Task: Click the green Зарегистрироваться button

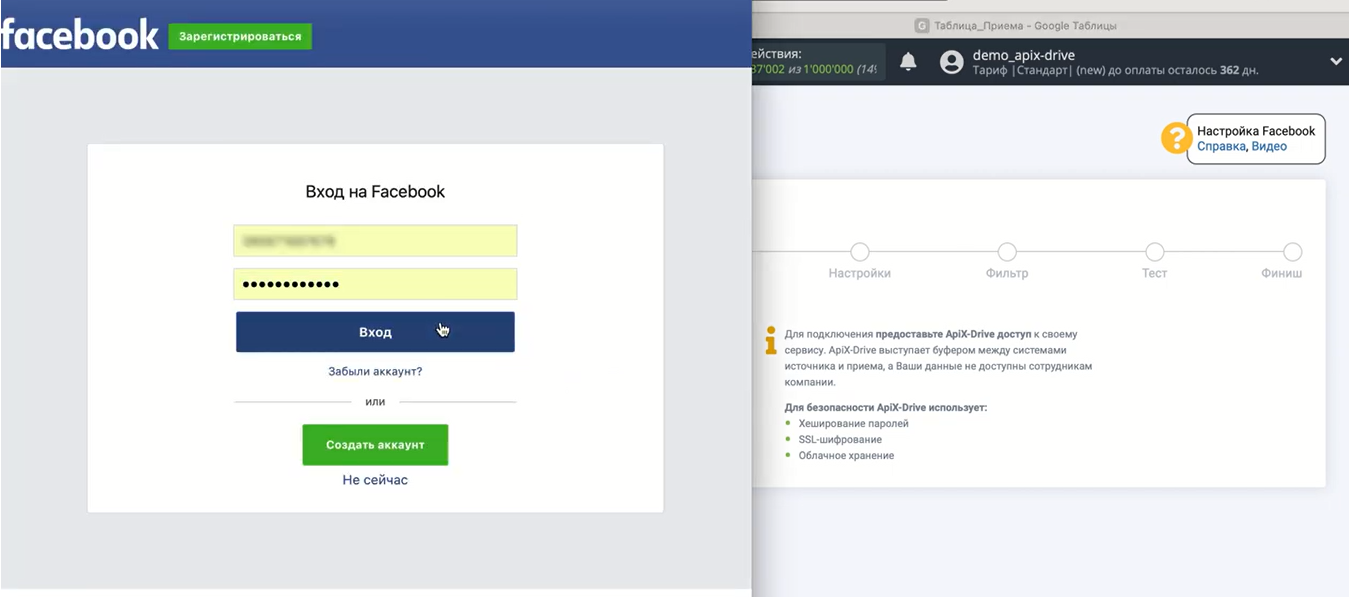Action: click(240, 37)
